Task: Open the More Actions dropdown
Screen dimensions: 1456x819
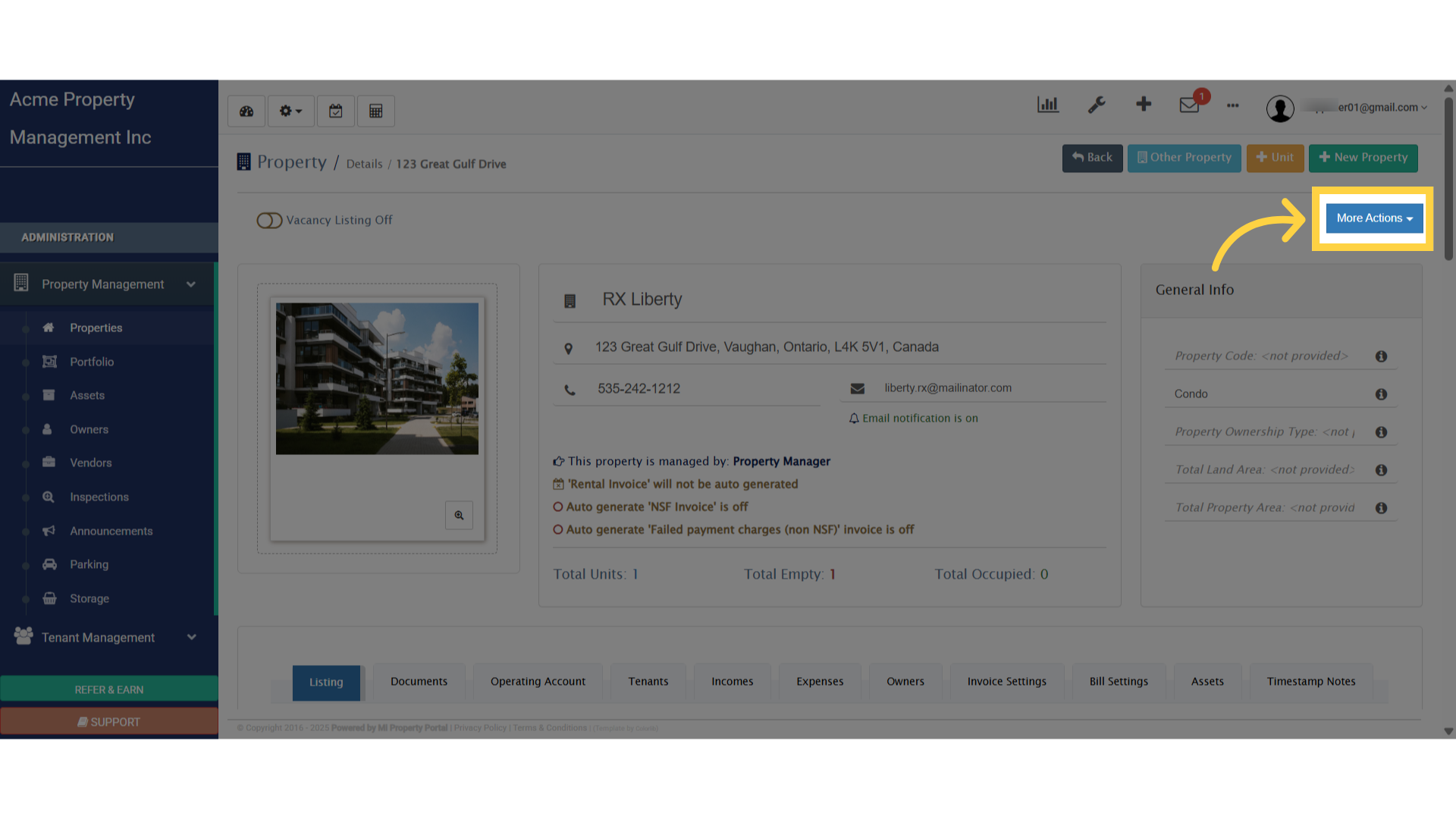Action: tap(1373, 218)
